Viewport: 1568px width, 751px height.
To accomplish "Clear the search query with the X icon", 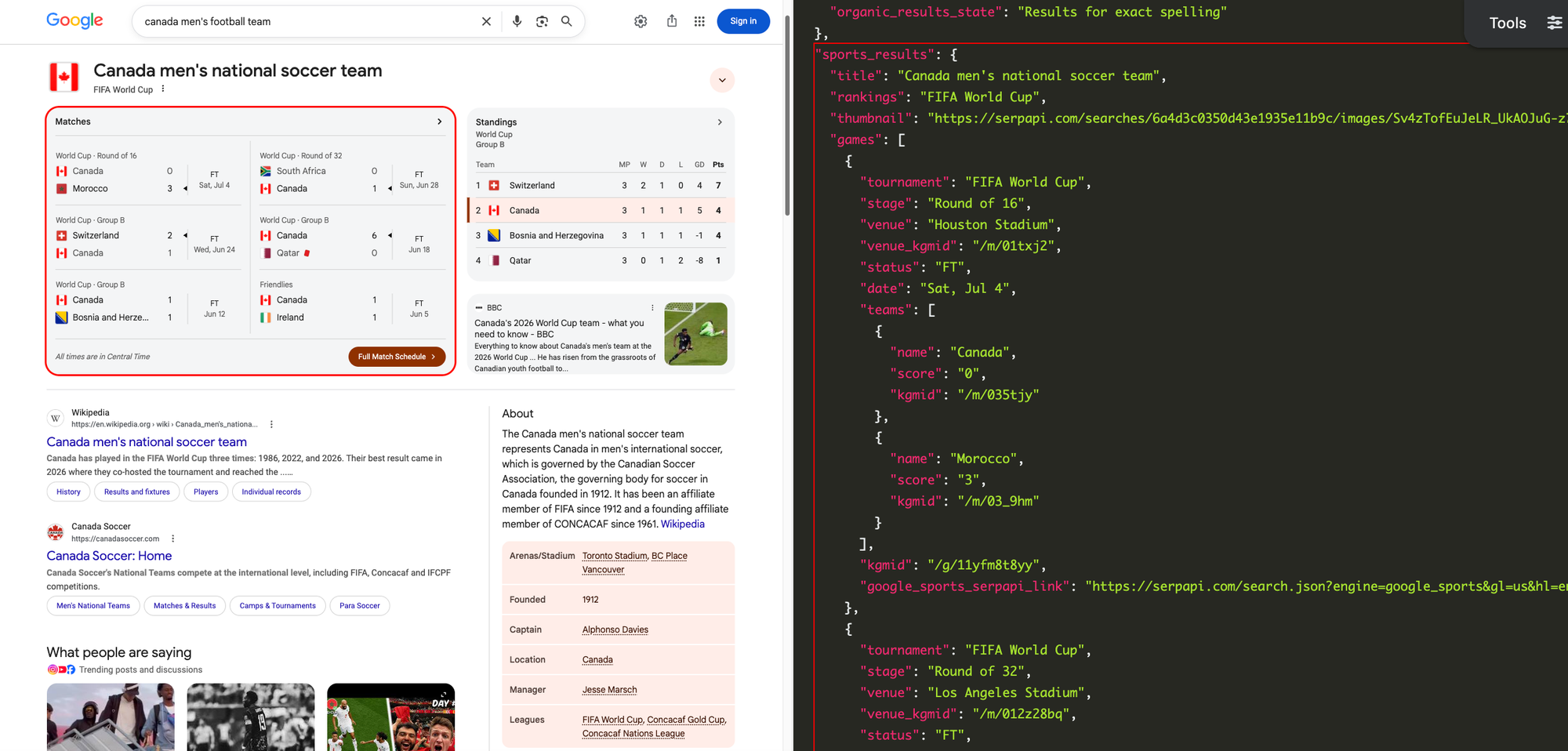I will pyautogui.click(x=486, y=21).
